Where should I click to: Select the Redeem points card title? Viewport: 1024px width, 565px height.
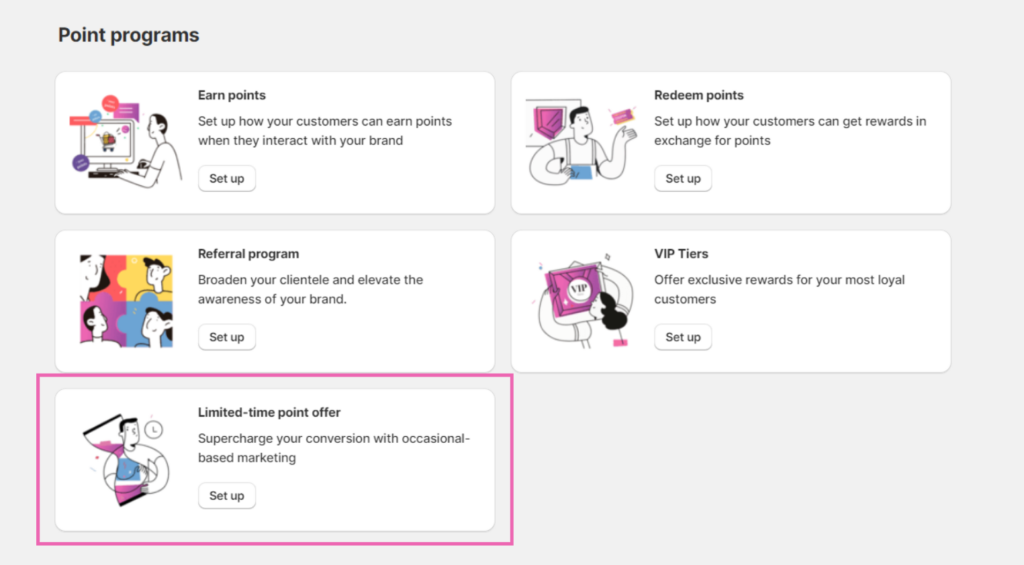coord(699,95)
